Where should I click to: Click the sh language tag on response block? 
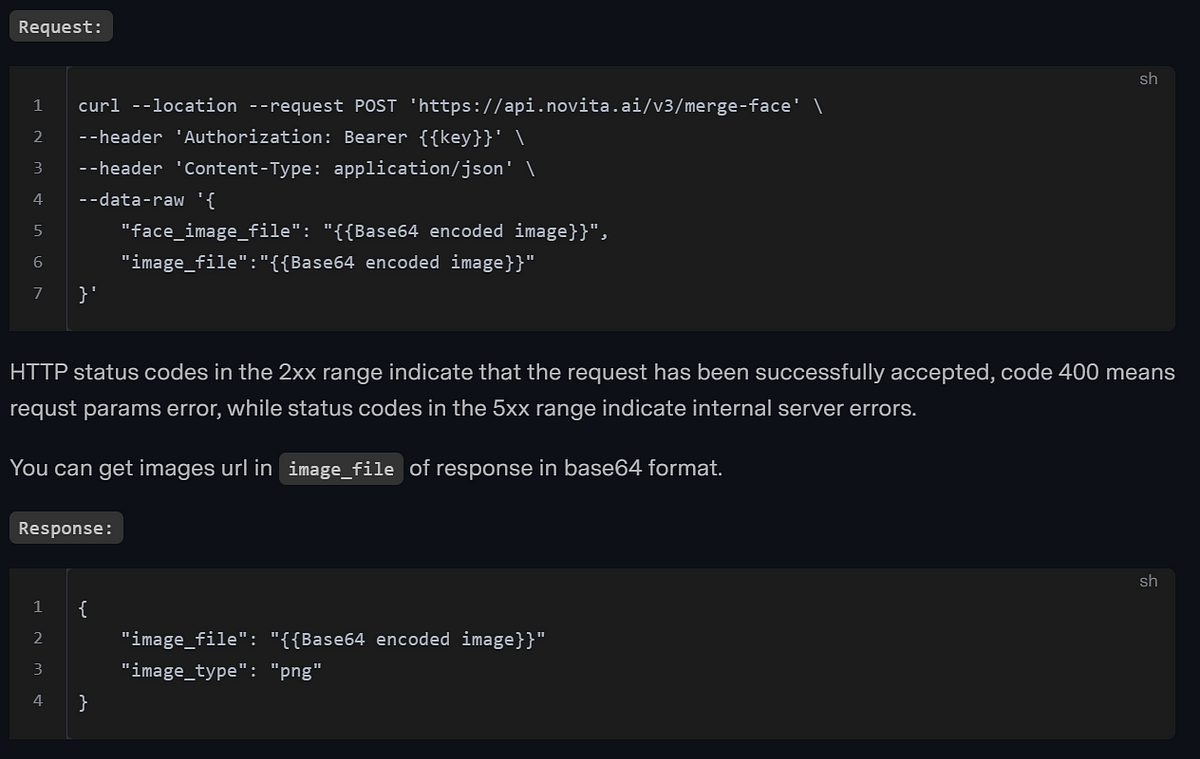(x=1148, y=581)
